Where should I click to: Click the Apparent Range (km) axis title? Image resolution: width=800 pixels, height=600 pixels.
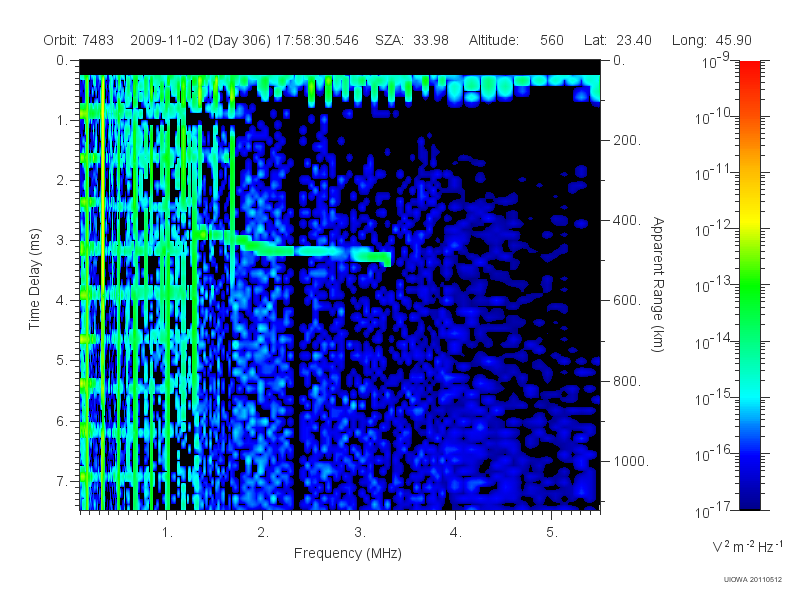(x=658, y=285)
